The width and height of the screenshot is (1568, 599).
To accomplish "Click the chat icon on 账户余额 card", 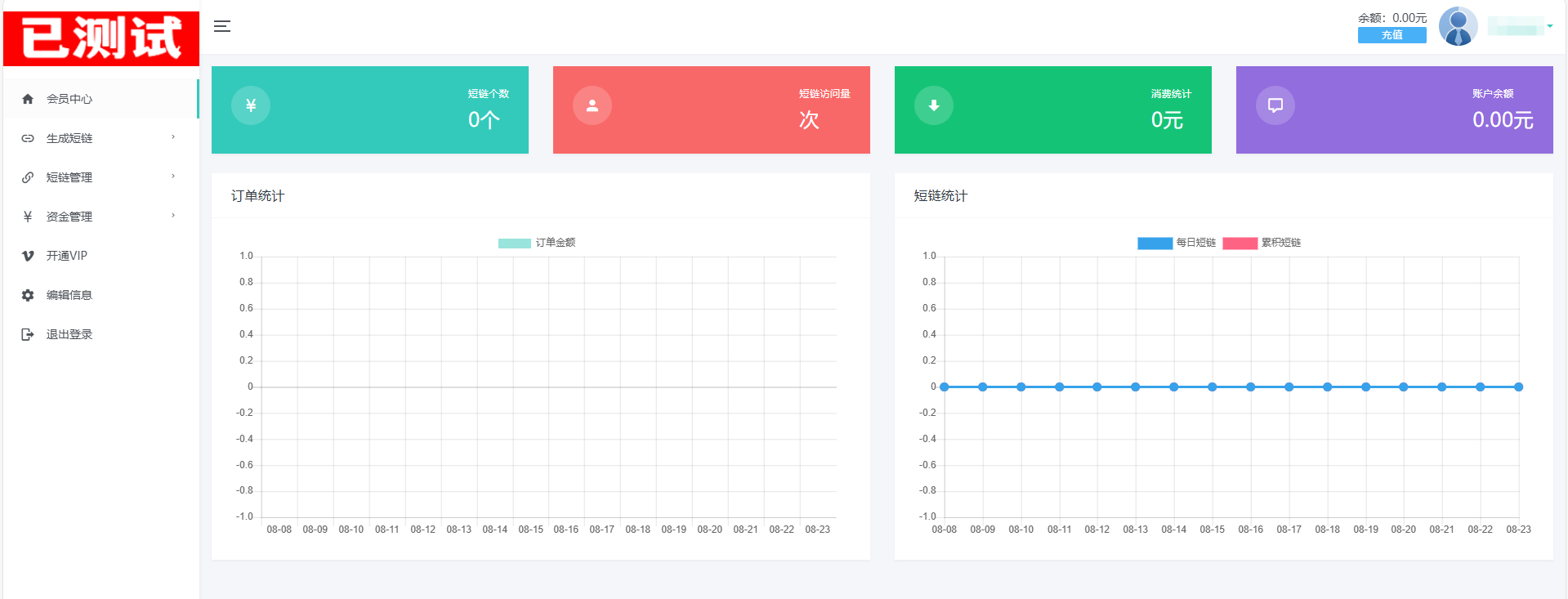I will tap(1275, 105).
